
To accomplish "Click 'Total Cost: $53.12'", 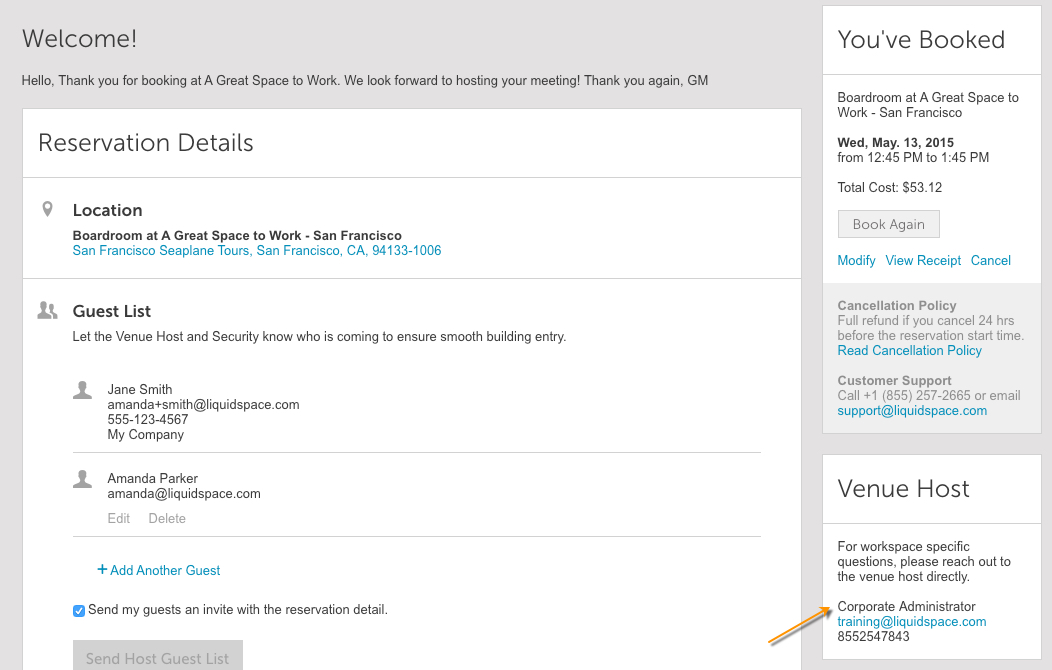I will pyautogui.click(x=890, y=188).
